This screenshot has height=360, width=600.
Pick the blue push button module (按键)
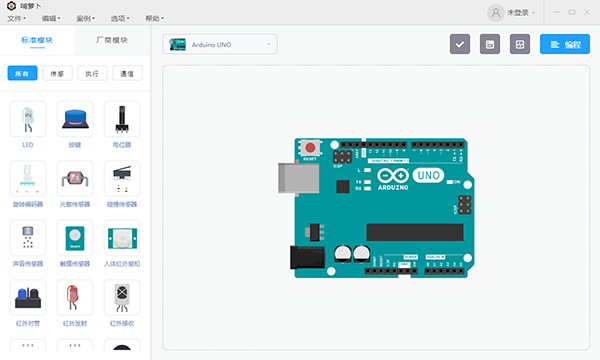pos(75,119)
